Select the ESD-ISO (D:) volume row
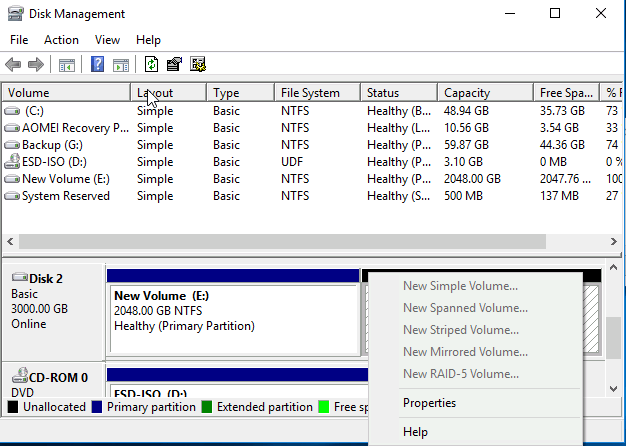Viewport: 626px width, 446px height. 311,162
